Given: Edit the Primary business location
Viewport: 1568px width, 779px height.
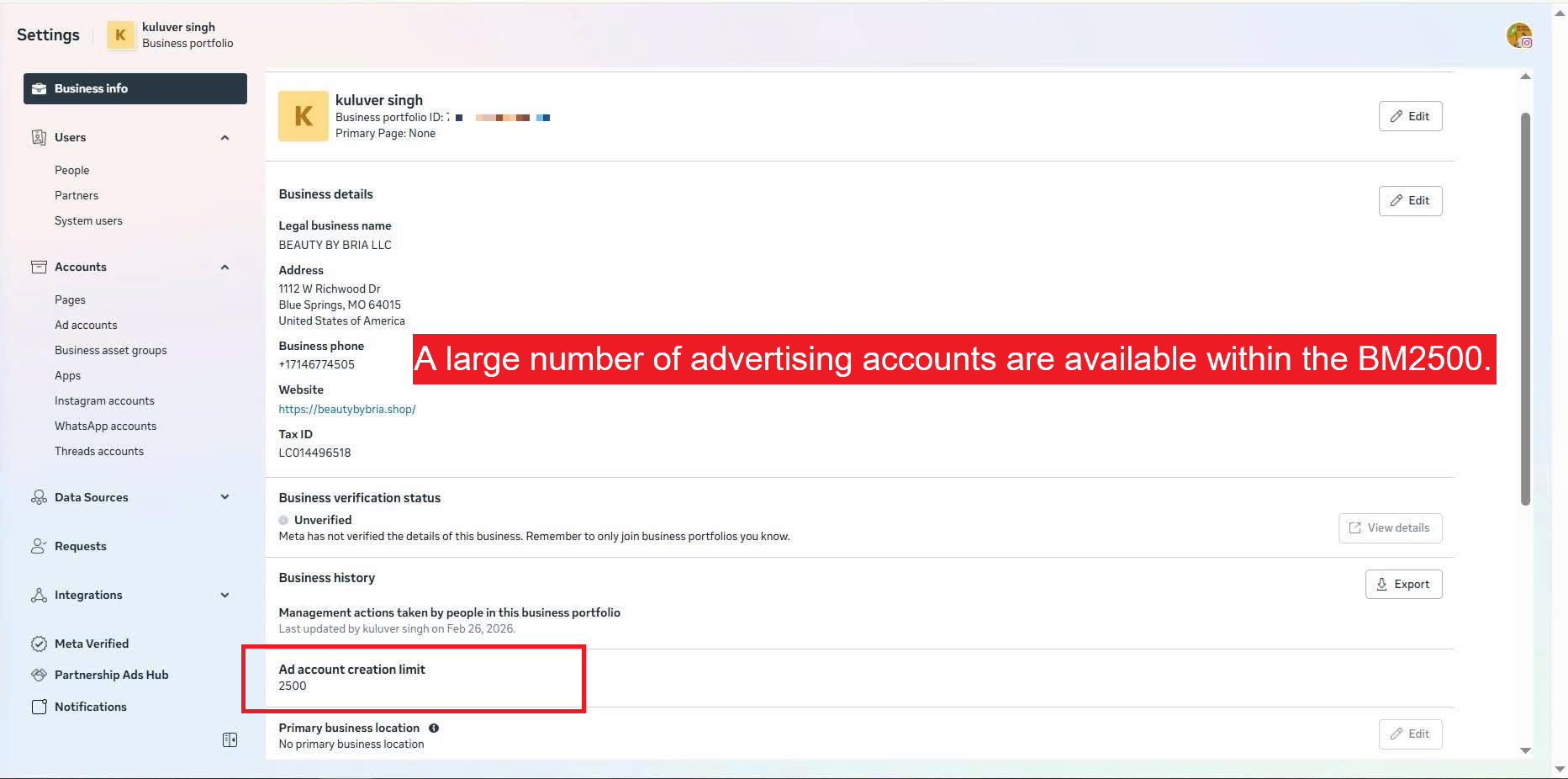Looking at the screenshot, I should (1410, 734).
